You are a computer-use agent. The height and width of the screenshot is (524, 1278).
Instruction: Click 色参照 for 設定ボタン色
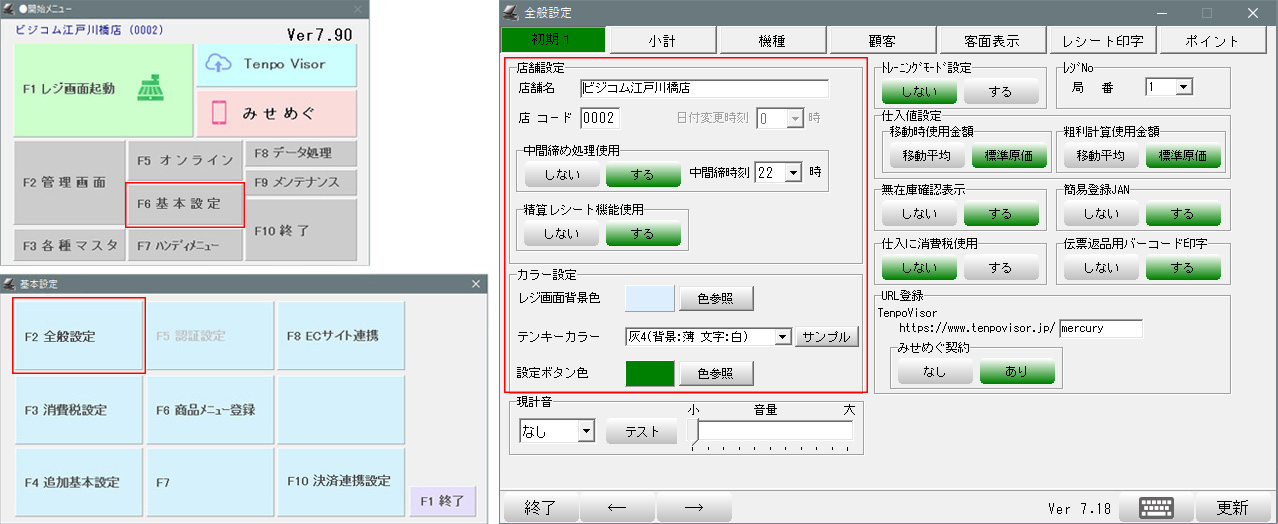pyautogui.click(x=716, y=373)
